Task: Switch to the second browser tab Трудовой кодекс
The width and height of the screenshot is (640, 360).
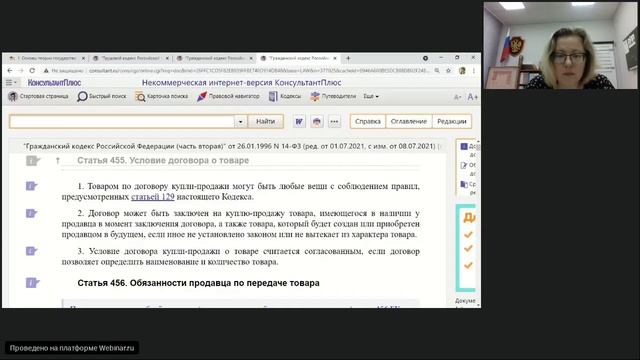Action: pos(130,58)
